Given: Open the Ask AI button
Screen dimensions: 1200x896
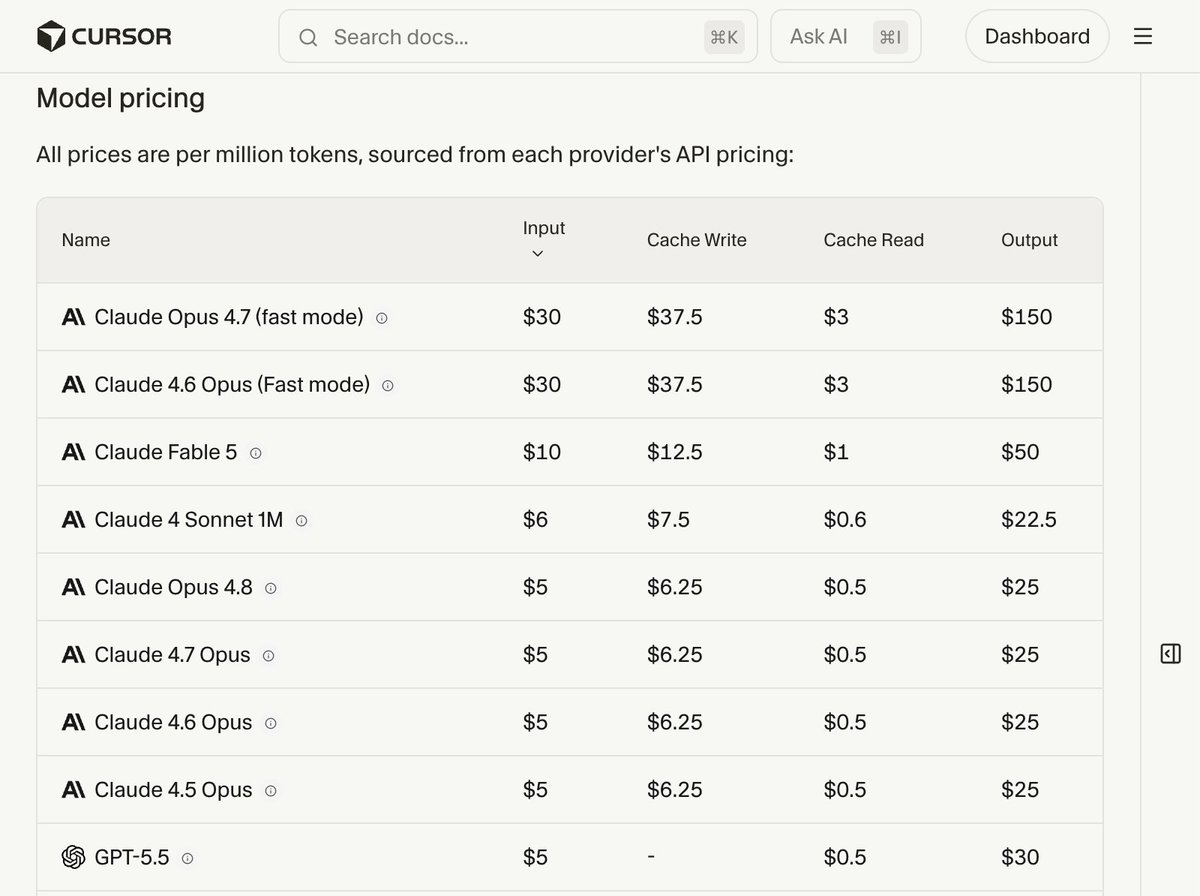Looking at the screenshot, I should coord(845,37).
